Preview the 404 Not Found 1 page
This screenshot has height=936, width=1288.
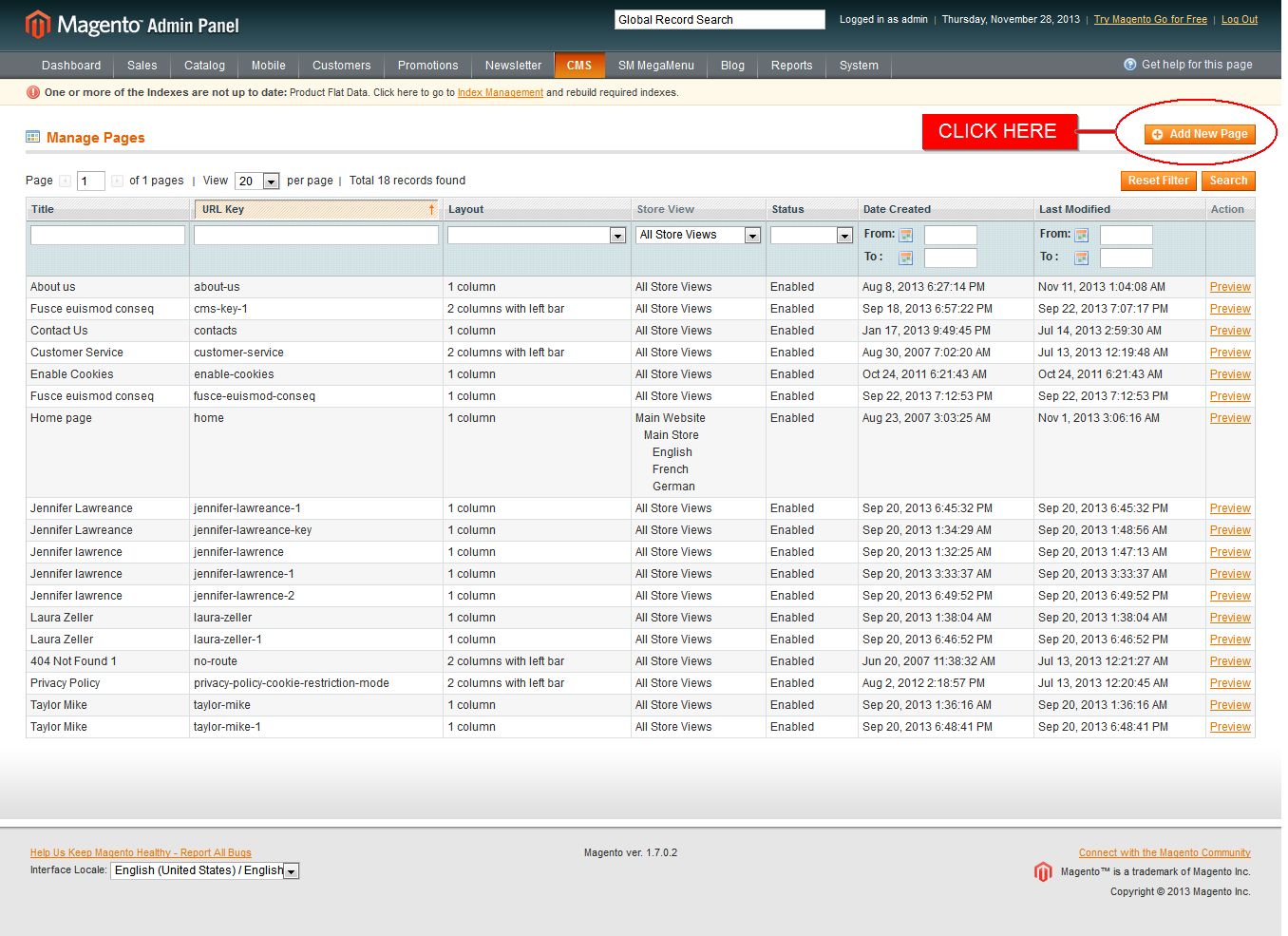pos(1230,661)
